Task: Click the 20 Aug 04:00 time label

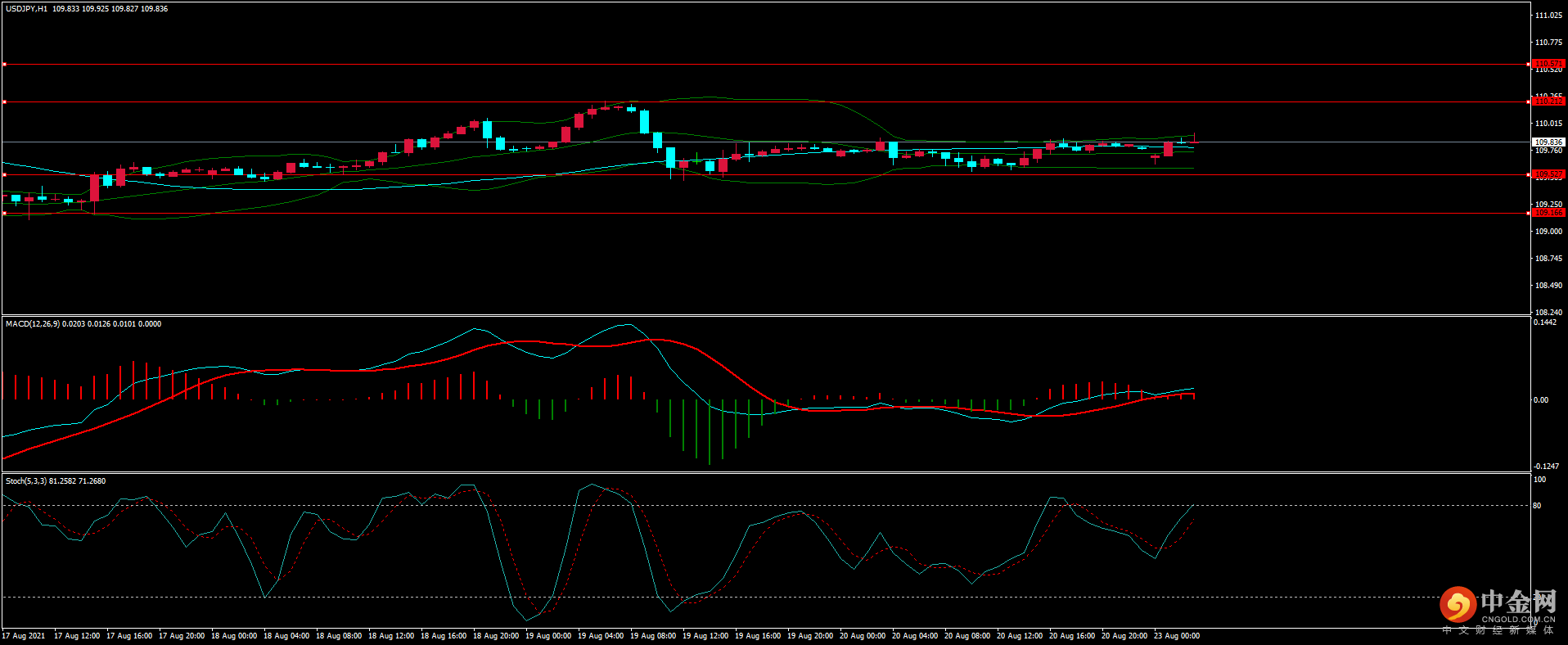Action: pos(915,636)
